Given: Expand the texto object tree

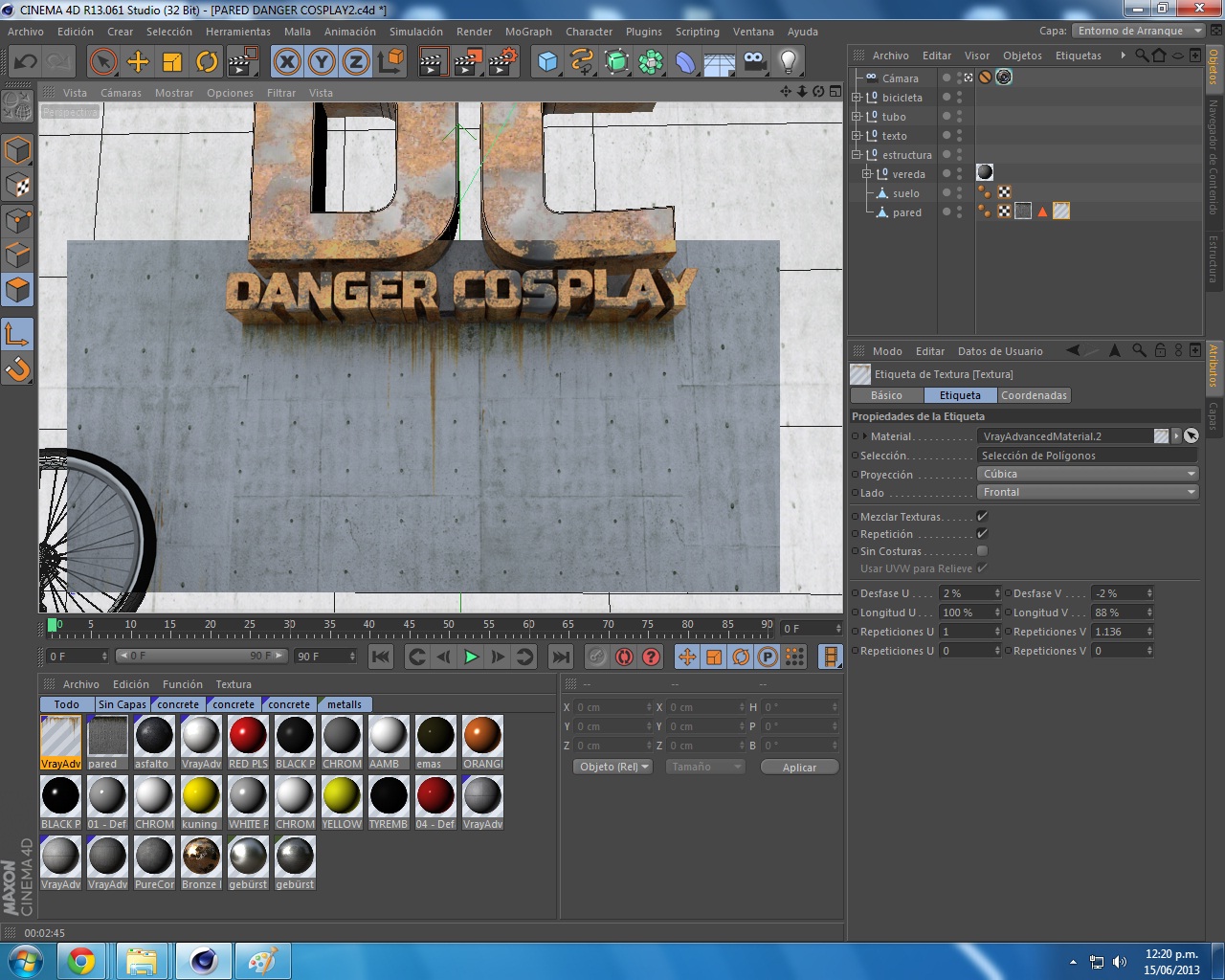Looking at the screenshot, I should pos(856,136).
